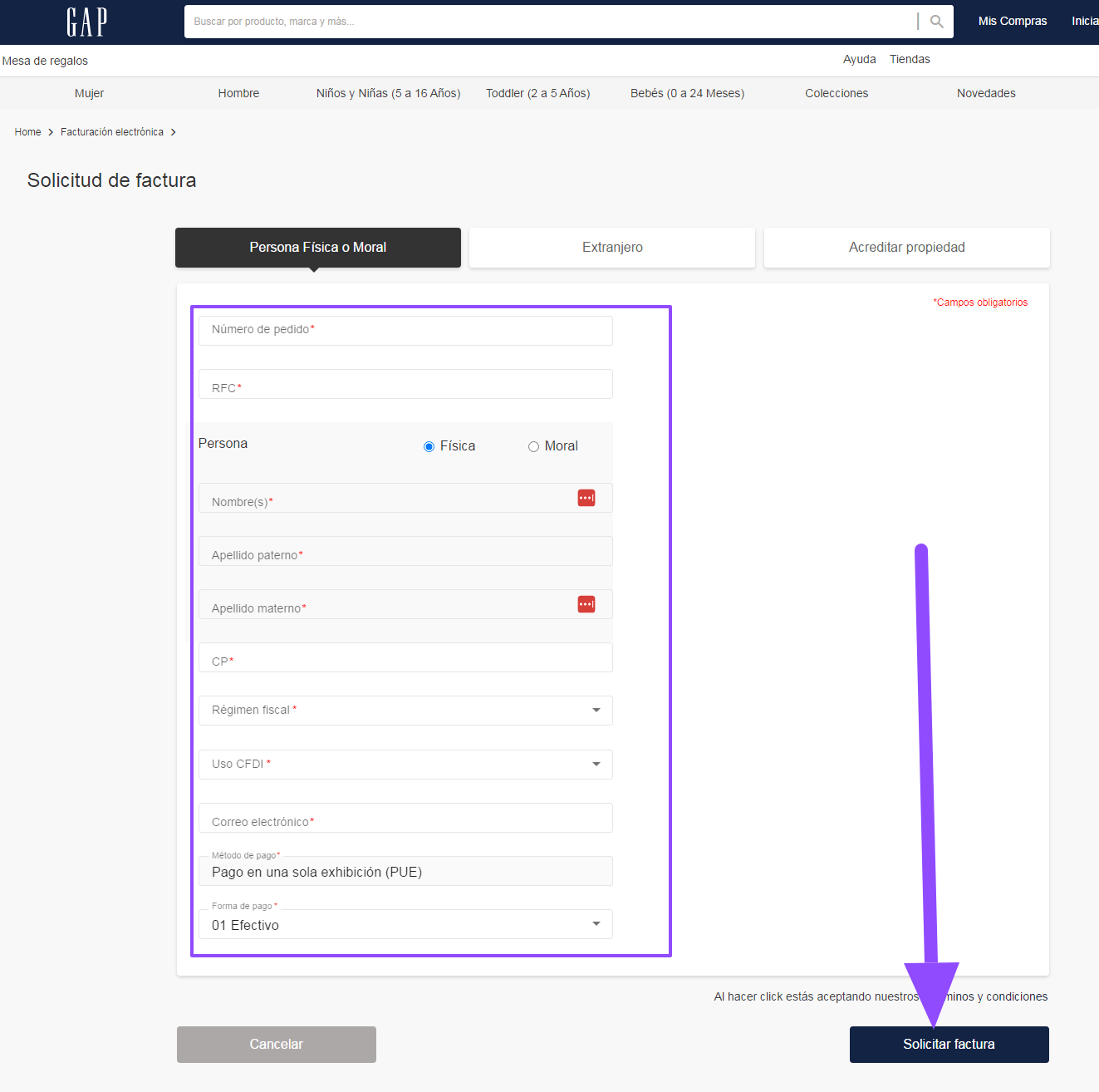Open the Toddler category menu
The image size is (1099, 1092).
tap(538, 93)
